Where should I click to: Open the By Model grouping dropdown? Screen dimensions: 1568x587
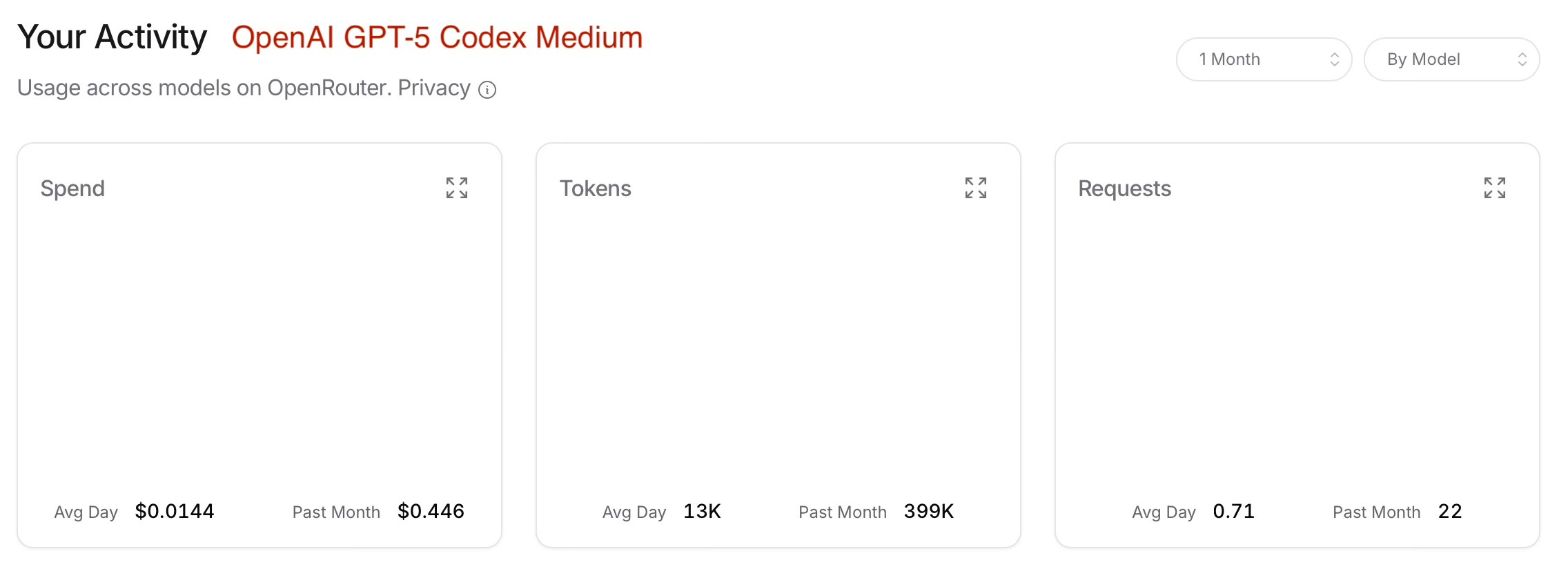pos(1451,59)
